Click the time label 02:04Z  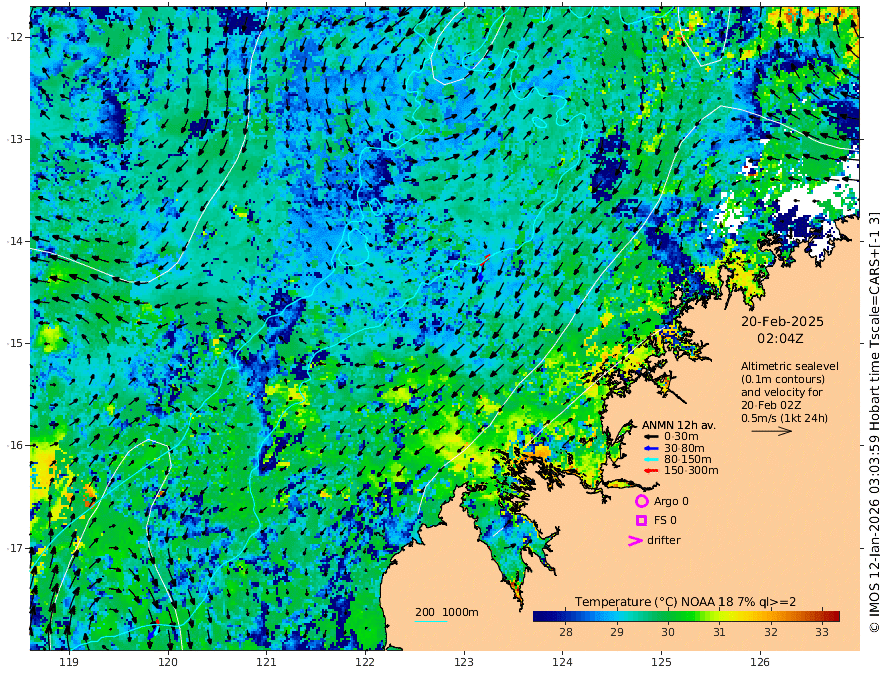(x=780, y=339)
